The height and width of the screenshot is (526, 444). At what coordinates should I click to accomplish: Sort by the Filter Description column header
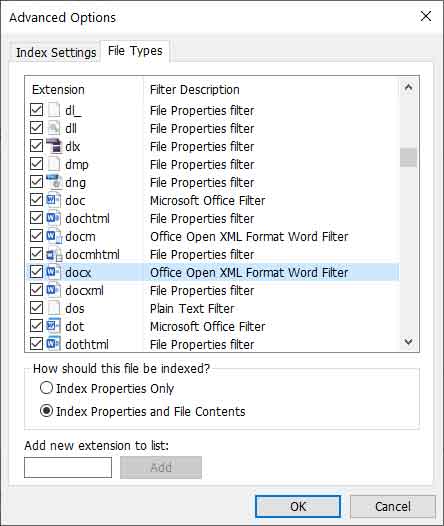[x=272, y=90]
